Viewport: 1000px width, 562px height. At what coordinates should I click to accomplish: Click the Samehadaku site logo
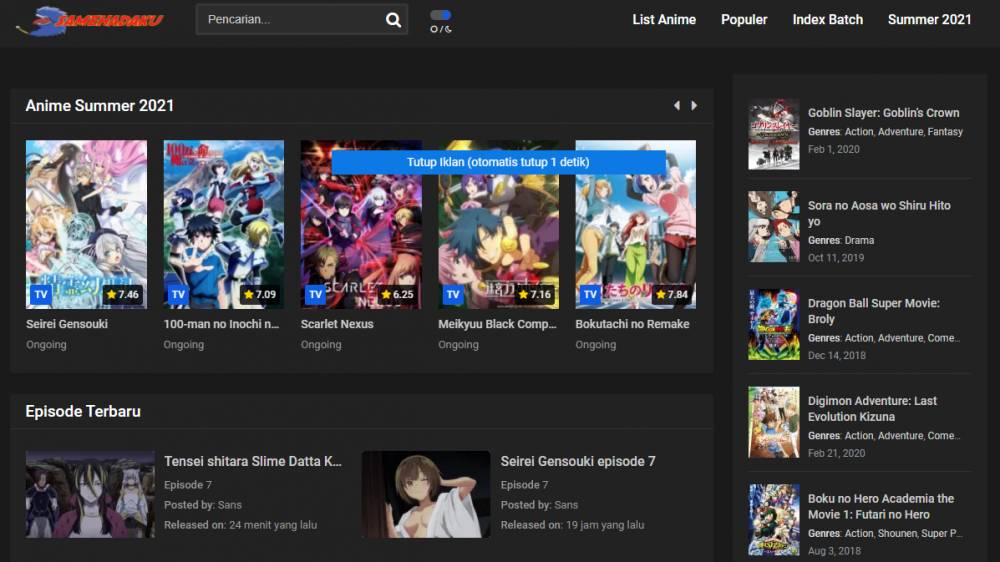[90, 20]
